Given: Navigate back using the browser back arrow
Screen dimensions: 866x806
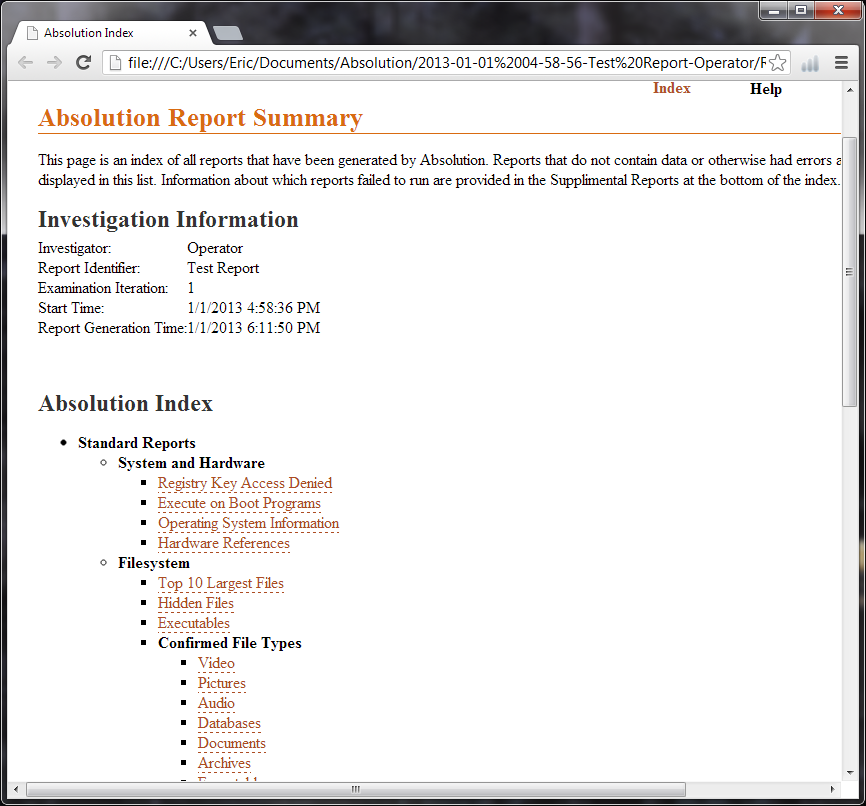Looking at the screenshot, I should [x=25, y=62].
